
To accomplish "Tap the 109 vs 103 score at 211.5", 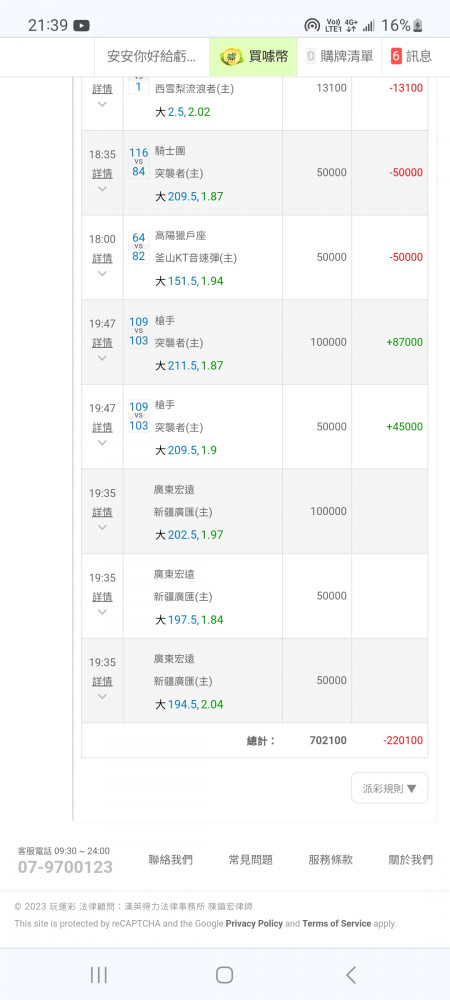I will pyautogui.click(x=138, y=331).
